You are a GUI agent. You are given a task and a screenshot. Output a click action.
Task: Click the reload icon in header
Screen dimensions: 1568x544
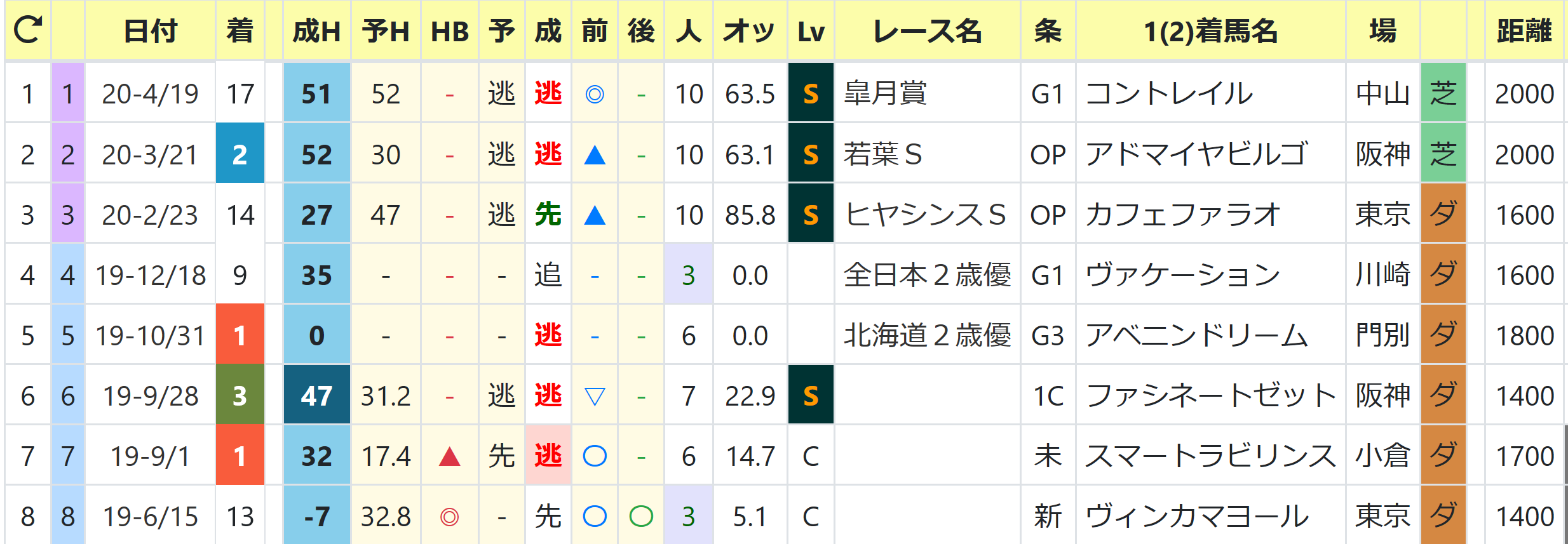coord(28,30)
